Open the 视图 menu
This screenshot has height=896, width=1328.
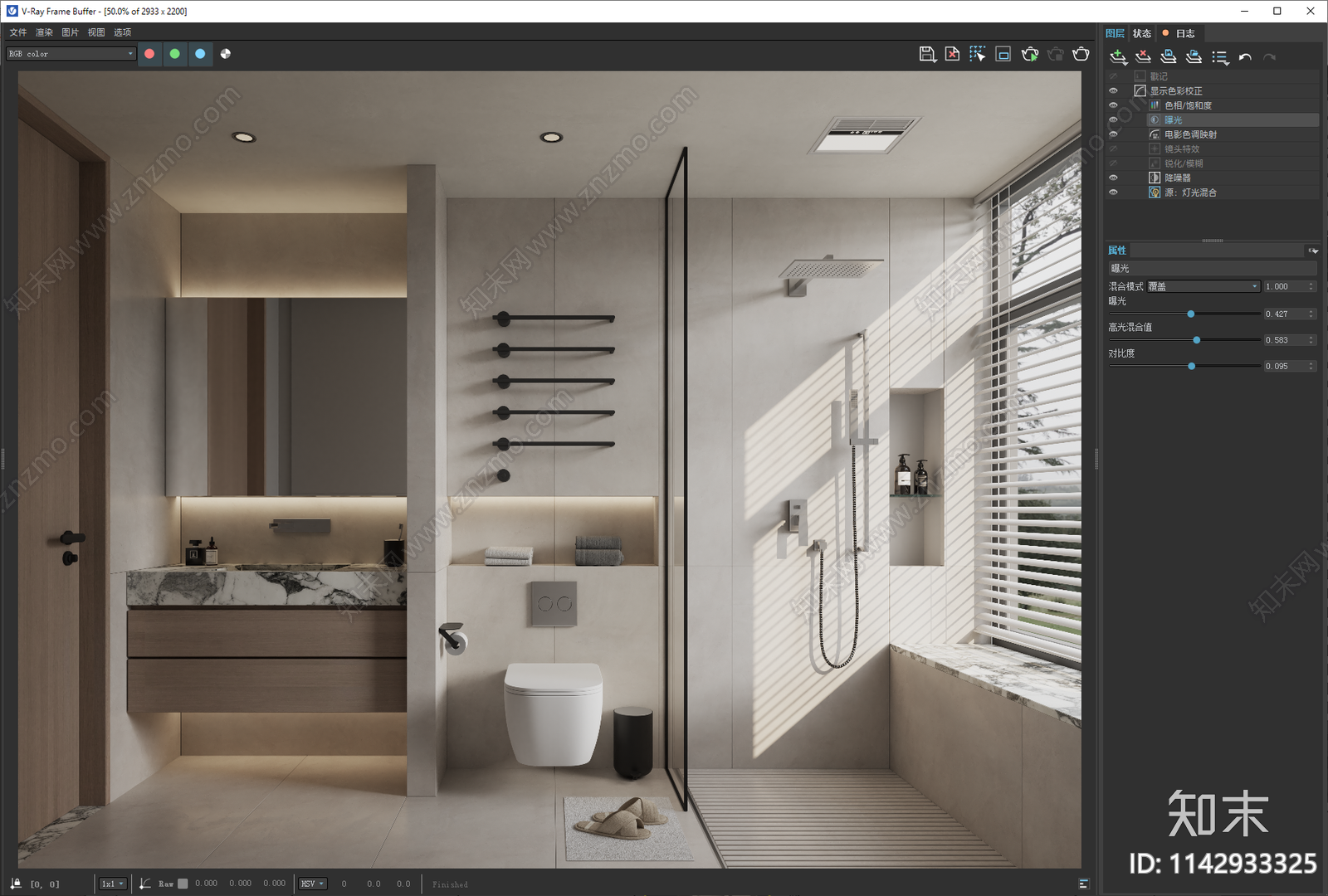click(96, 32)
